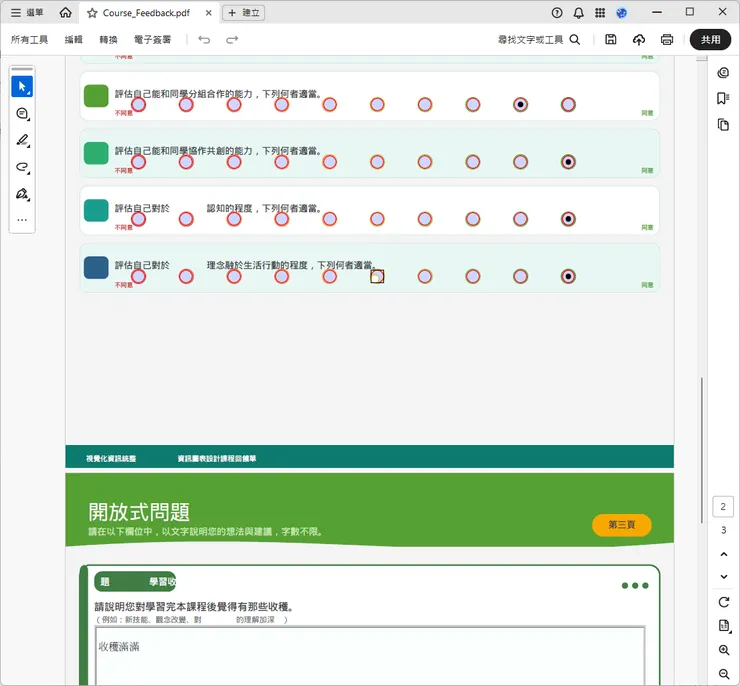Zoom in with magnifier plus icon
The height and width of the screenshot is (686, 740).
click(x=723, y=650)
